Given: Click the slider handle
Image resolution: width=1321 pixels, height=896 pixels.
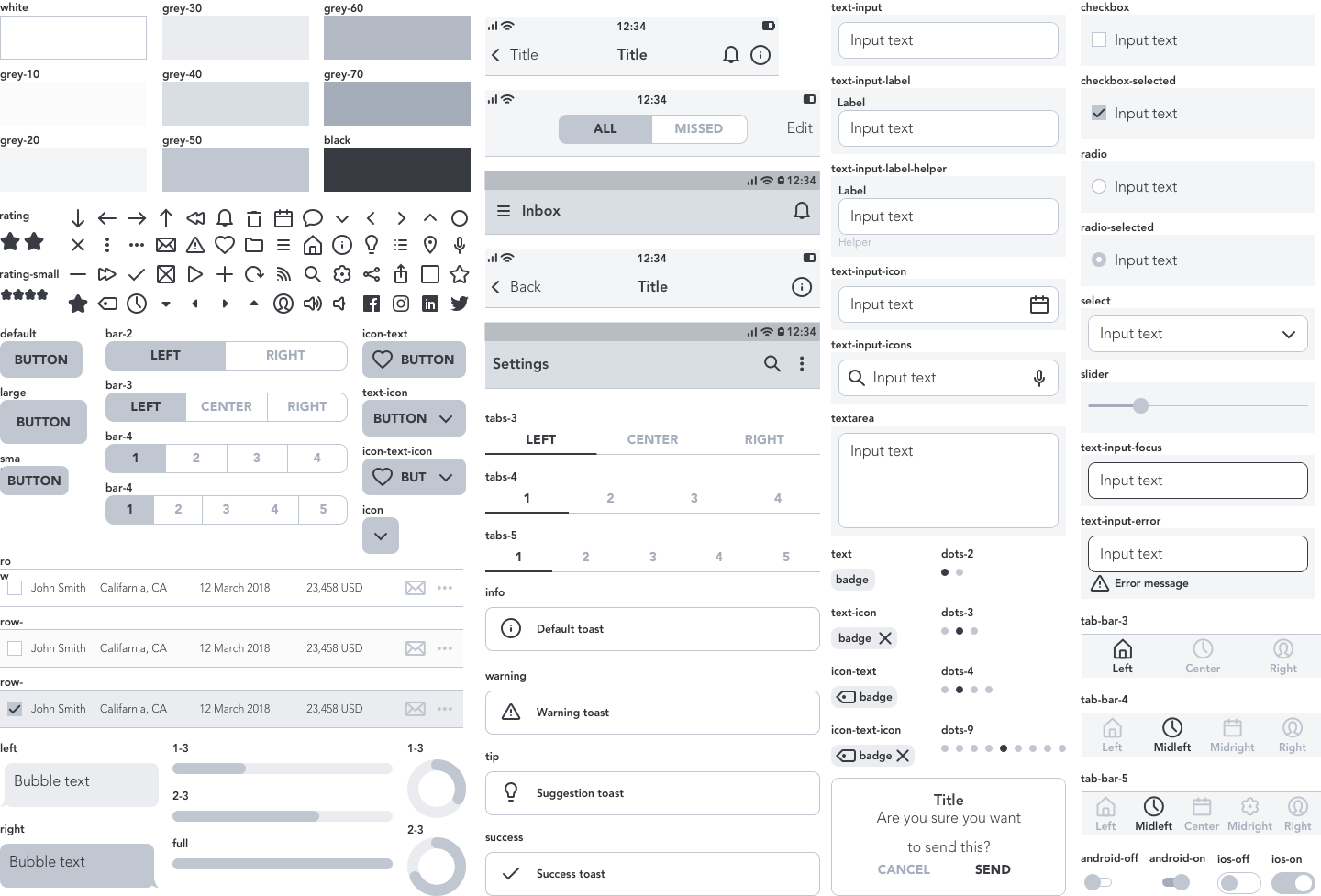Looking at the screenshot, I should tap(1140, 405).
